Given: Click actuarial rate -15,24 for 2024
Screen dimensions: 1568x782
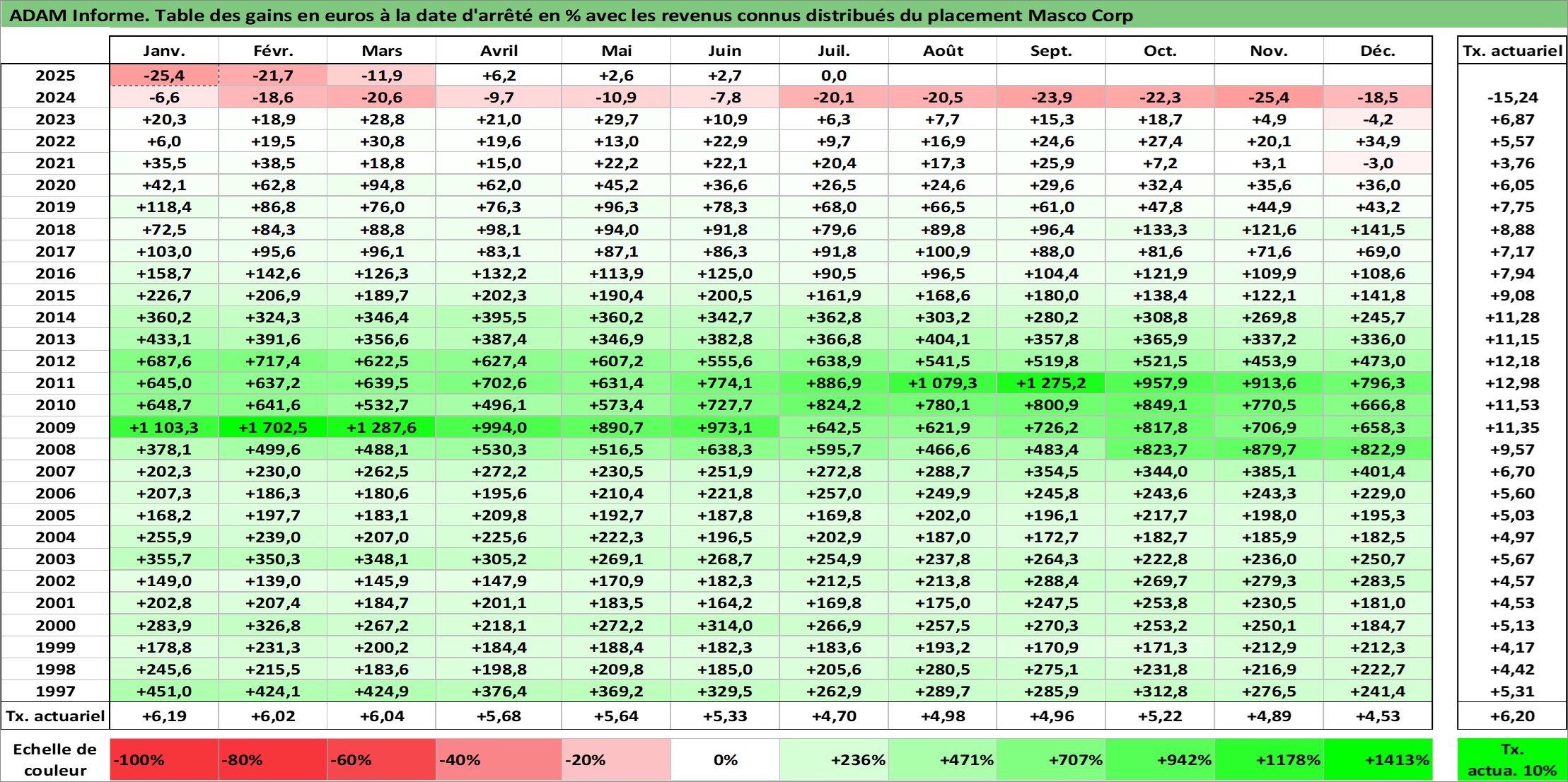Looking at the screenshot, I should pyautogui.click(x=1512, y=98).
